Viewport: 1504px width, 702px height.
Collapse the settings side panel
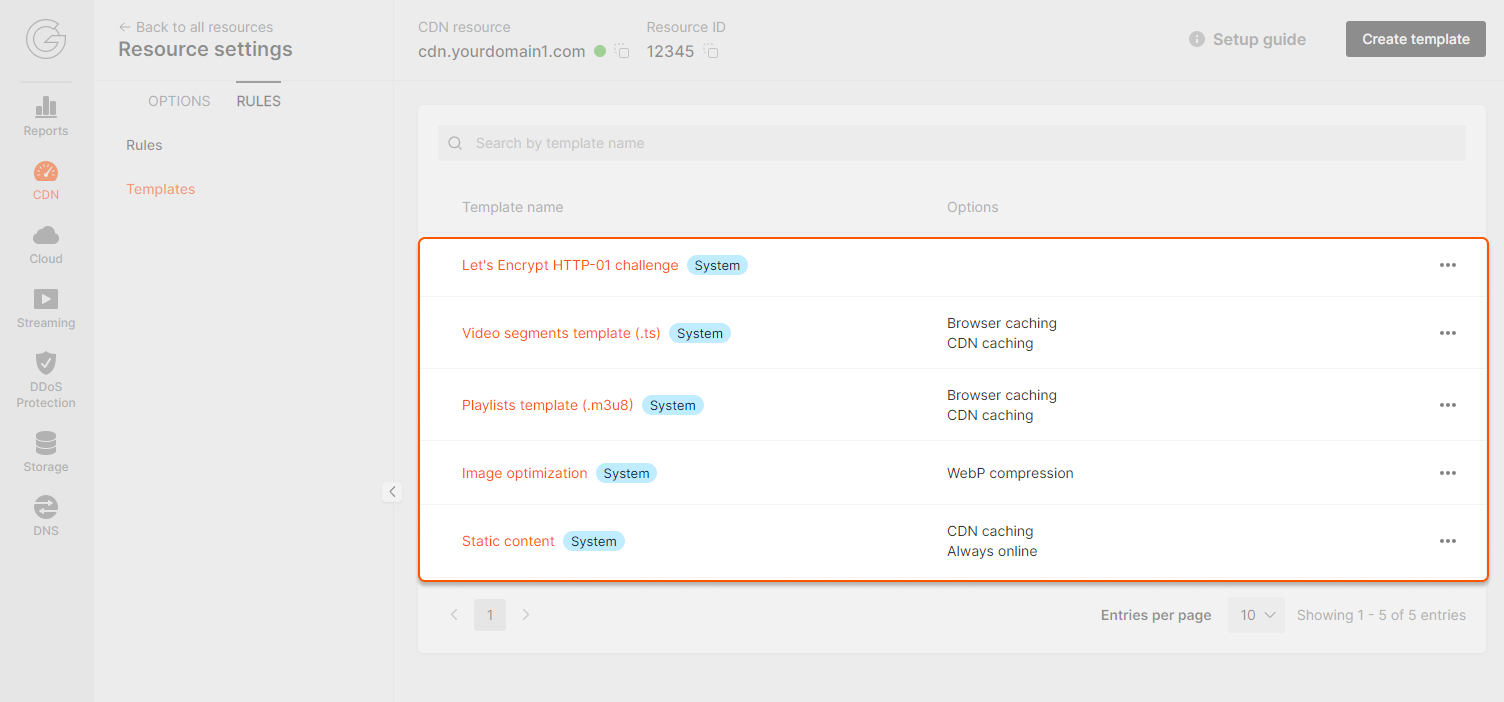click(392, 492)
